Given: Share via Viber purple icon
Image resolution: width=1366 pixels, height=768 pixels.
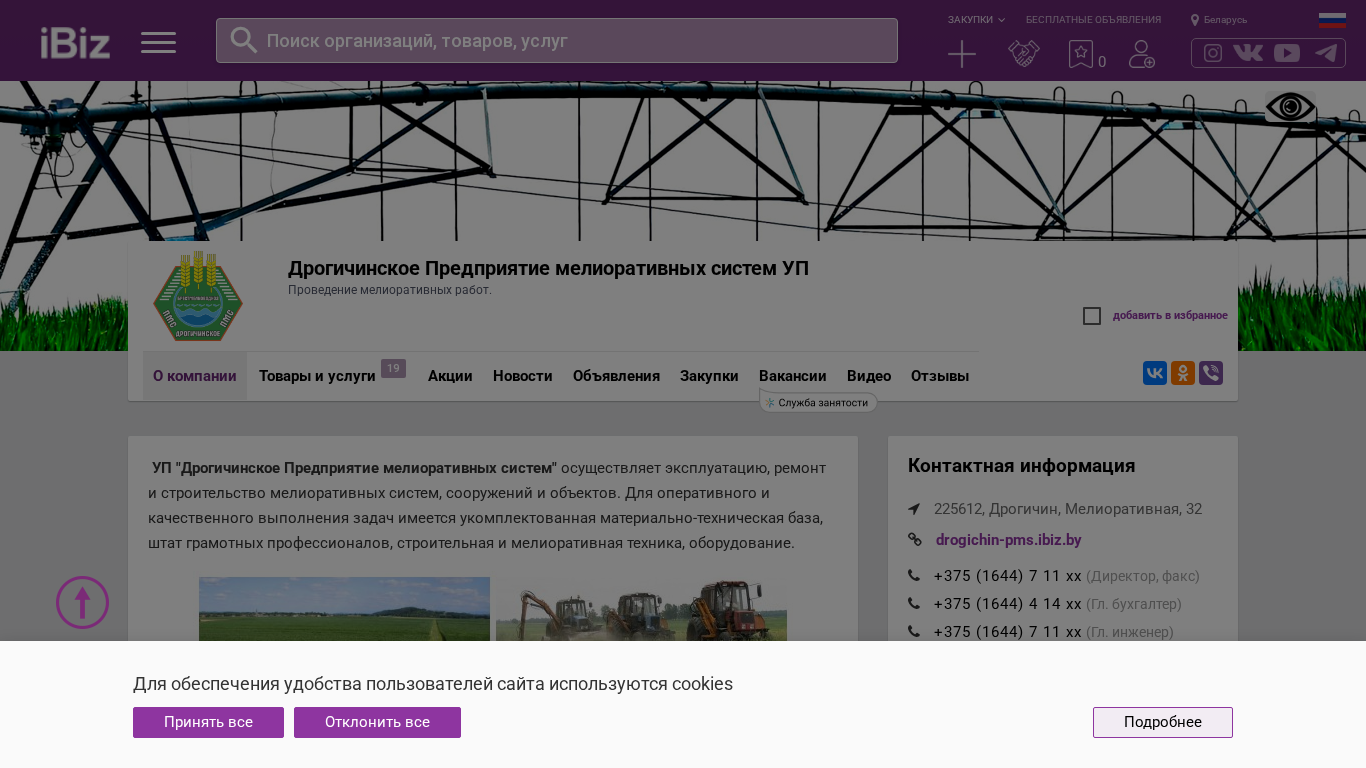Looking at the screenshot, I should point(1211,373).
